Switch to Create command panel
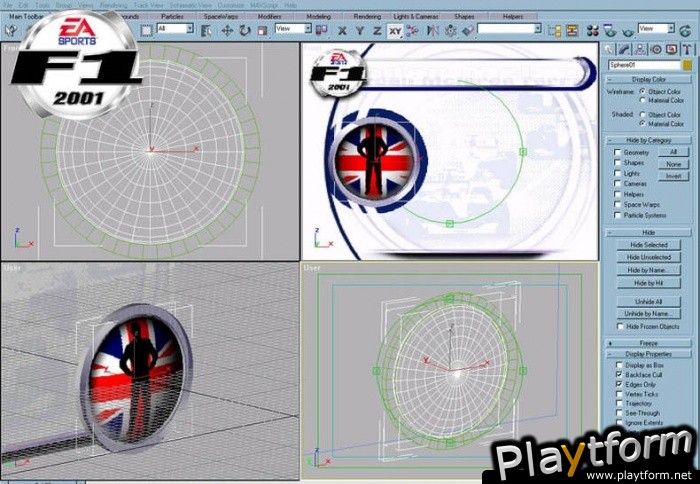The image size is (700, 484). [x=609, y=49]
